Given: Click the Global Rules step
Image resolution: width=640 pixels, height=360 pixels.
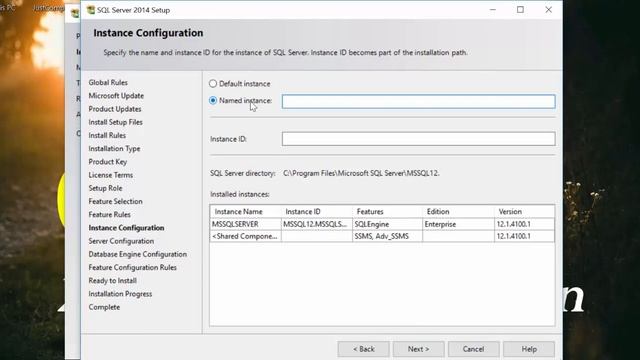Looking at the screenshot, I should pos(108,82).
